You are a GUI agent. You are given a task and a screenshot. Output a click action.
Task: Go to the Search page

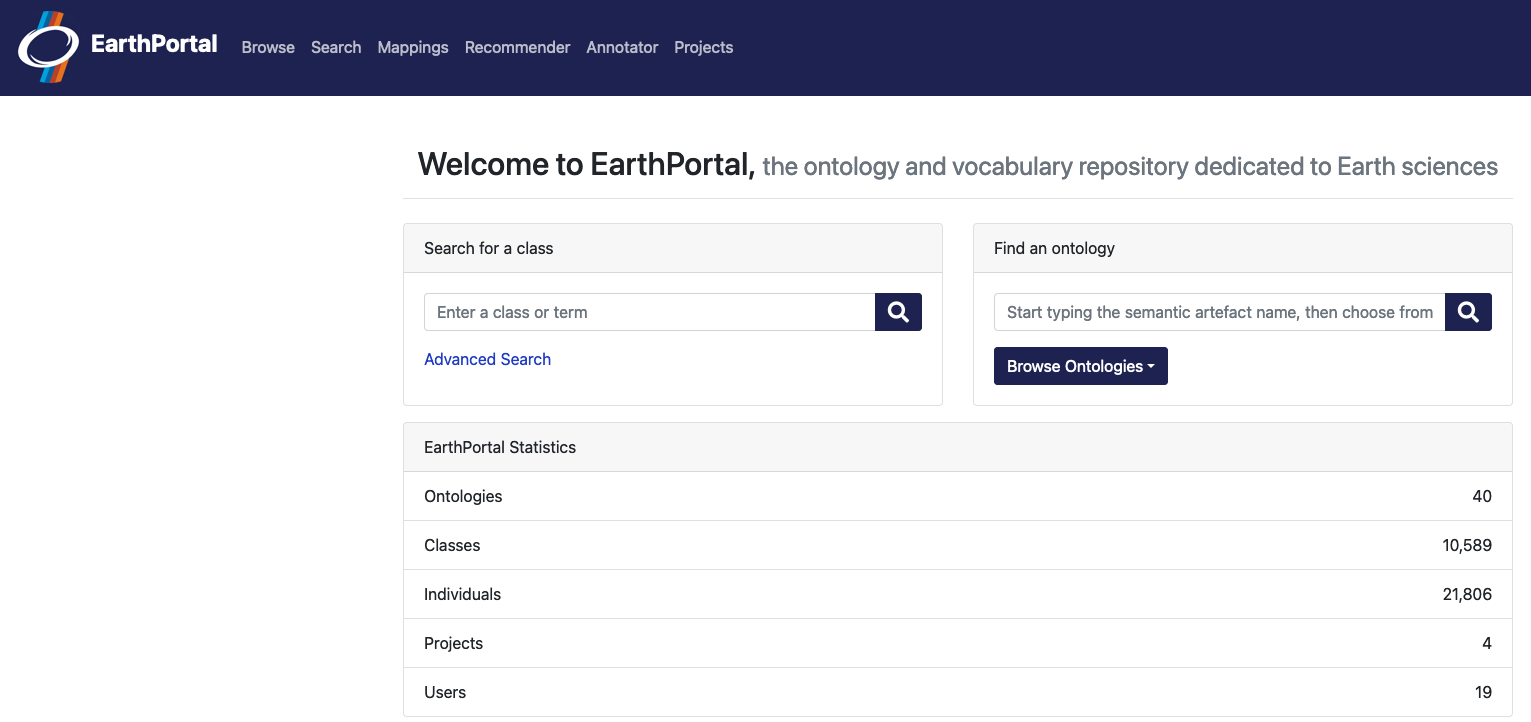(336, 47)
